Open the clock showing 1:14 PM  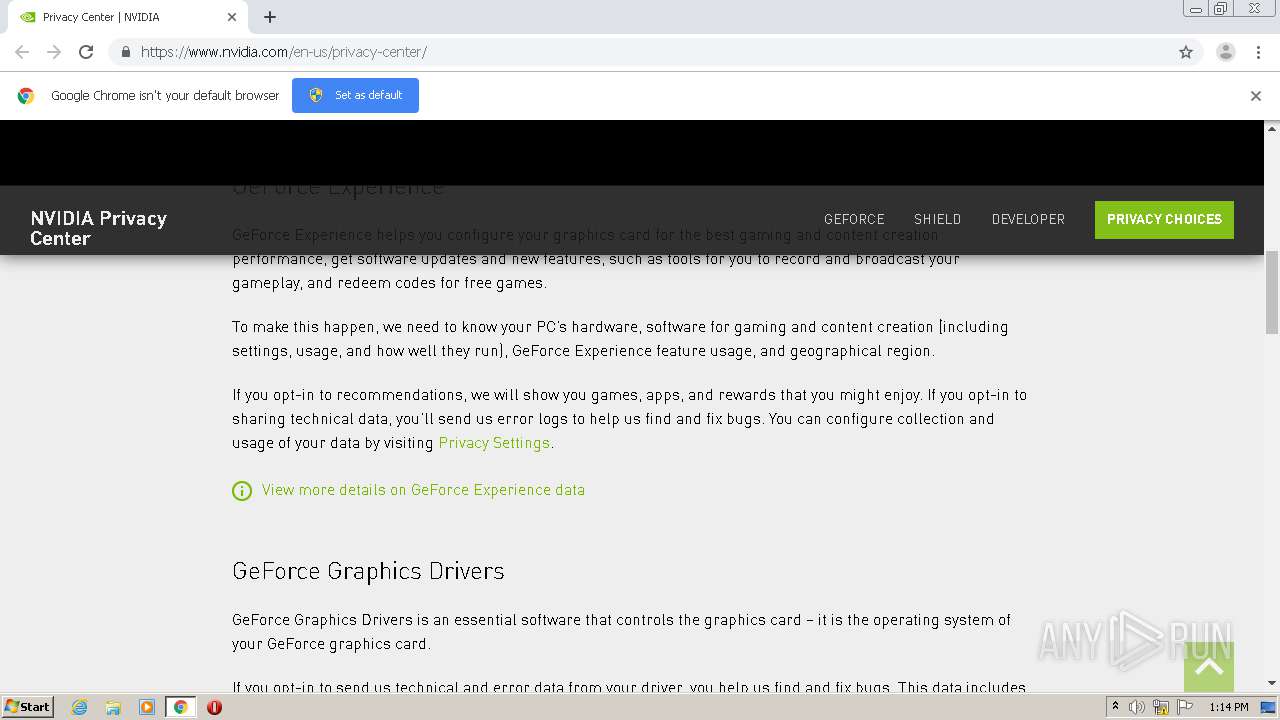1228,707
